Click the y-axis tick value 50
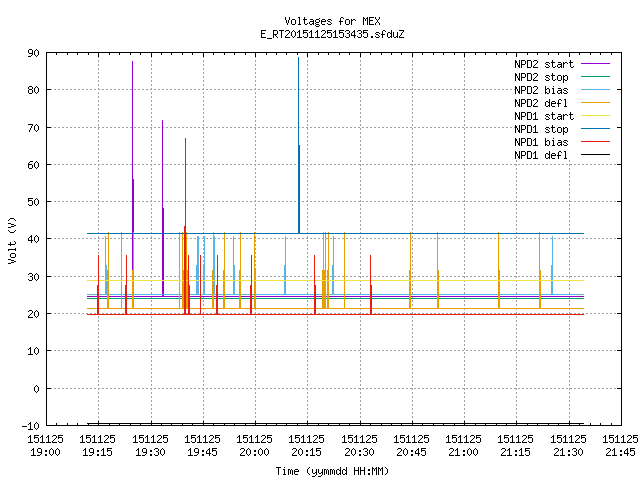Screen dimensions: 640x480 coord(33,202)
